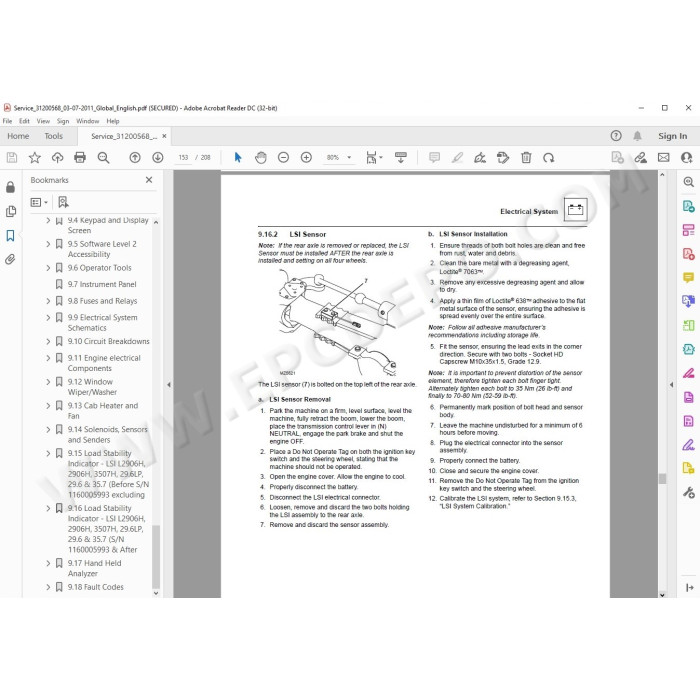Viewport: 700px width, 700px height.
Task: Enable scrolling read mode icon
Action: [x=400, y=158]
